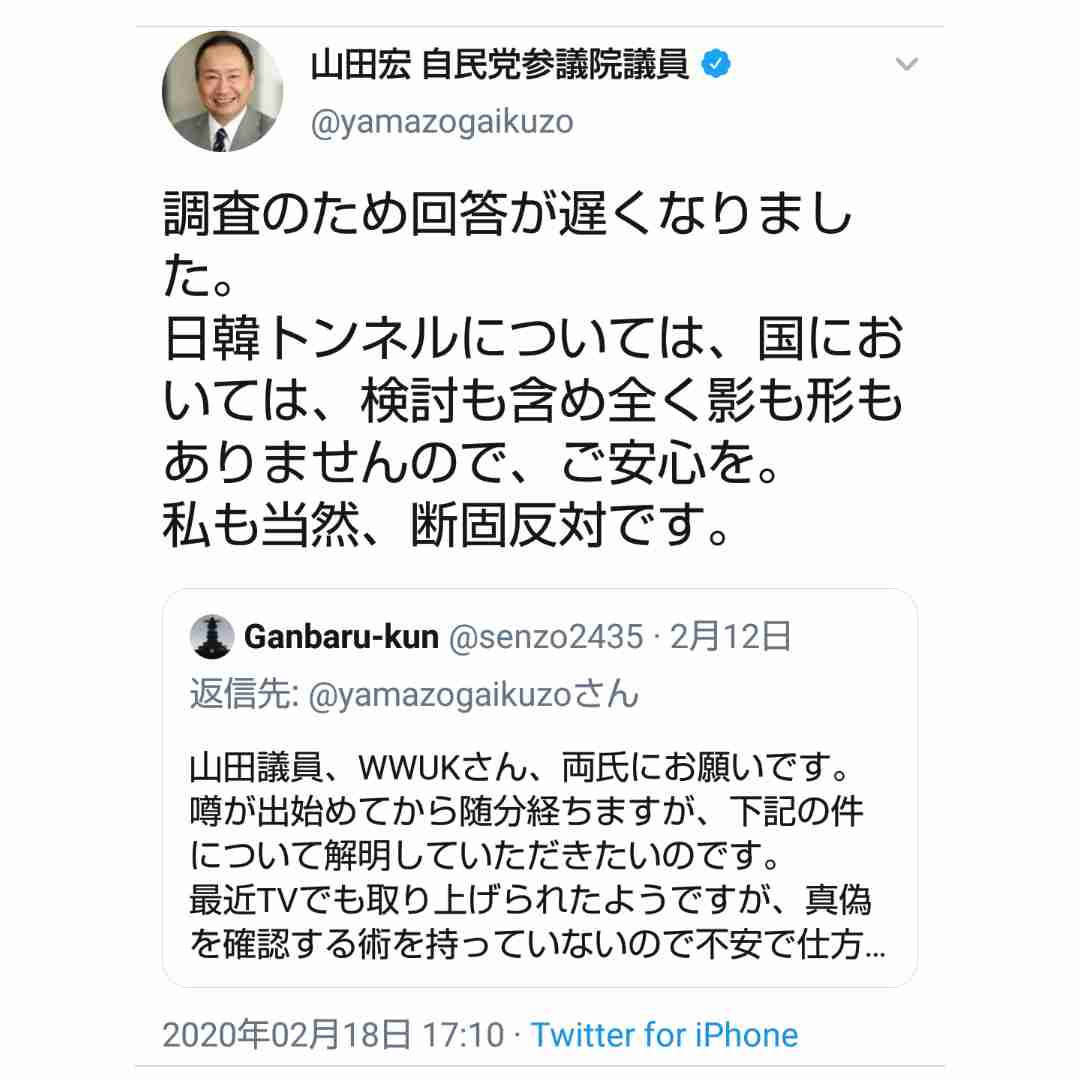Click @yamazogaikuzoさん in the reply-to line

click(474, 695)
